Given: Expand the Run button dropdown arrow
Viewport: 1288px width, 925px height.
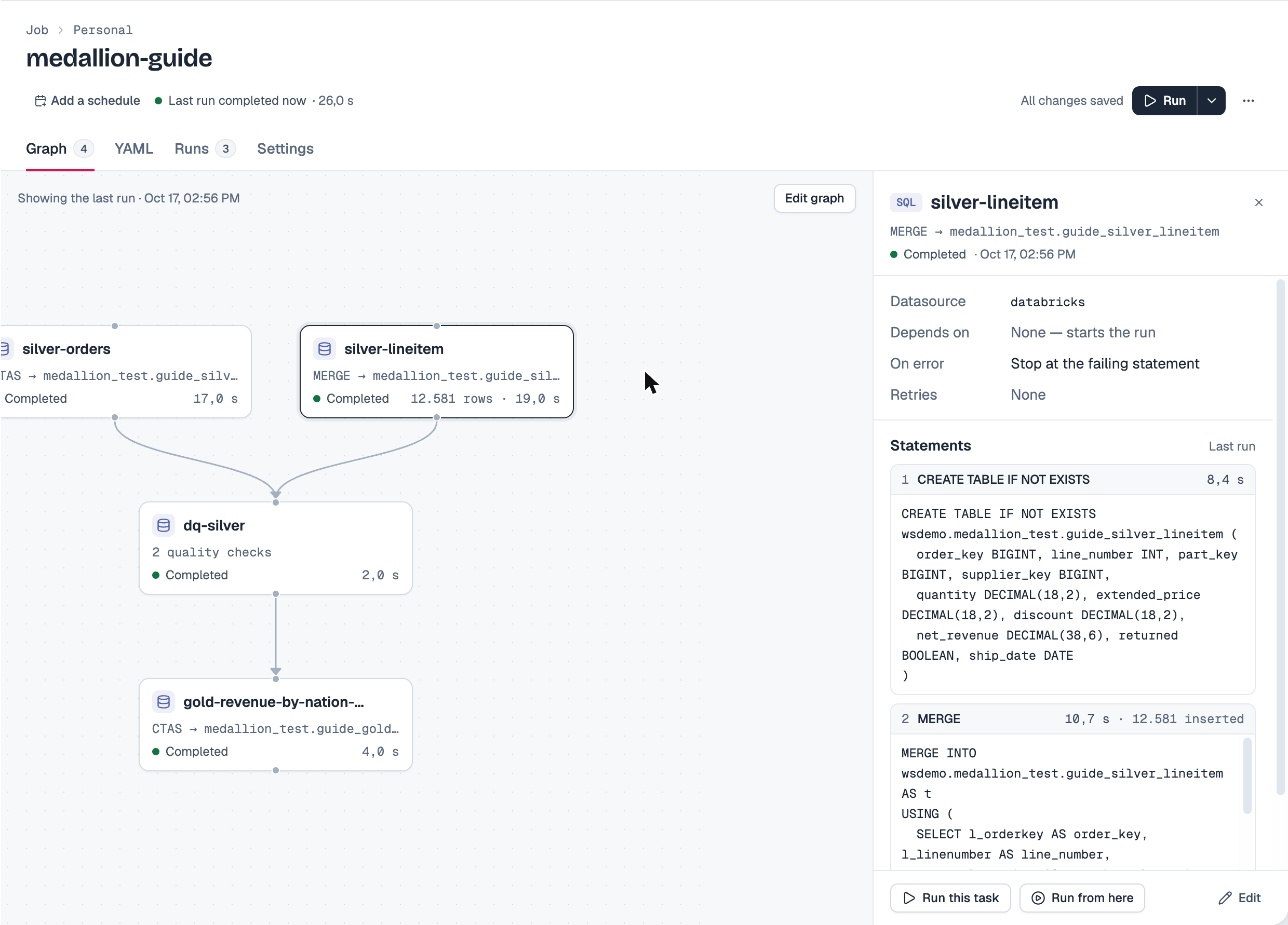Looking at the screenshot, I should click(x=1211, y=101).
